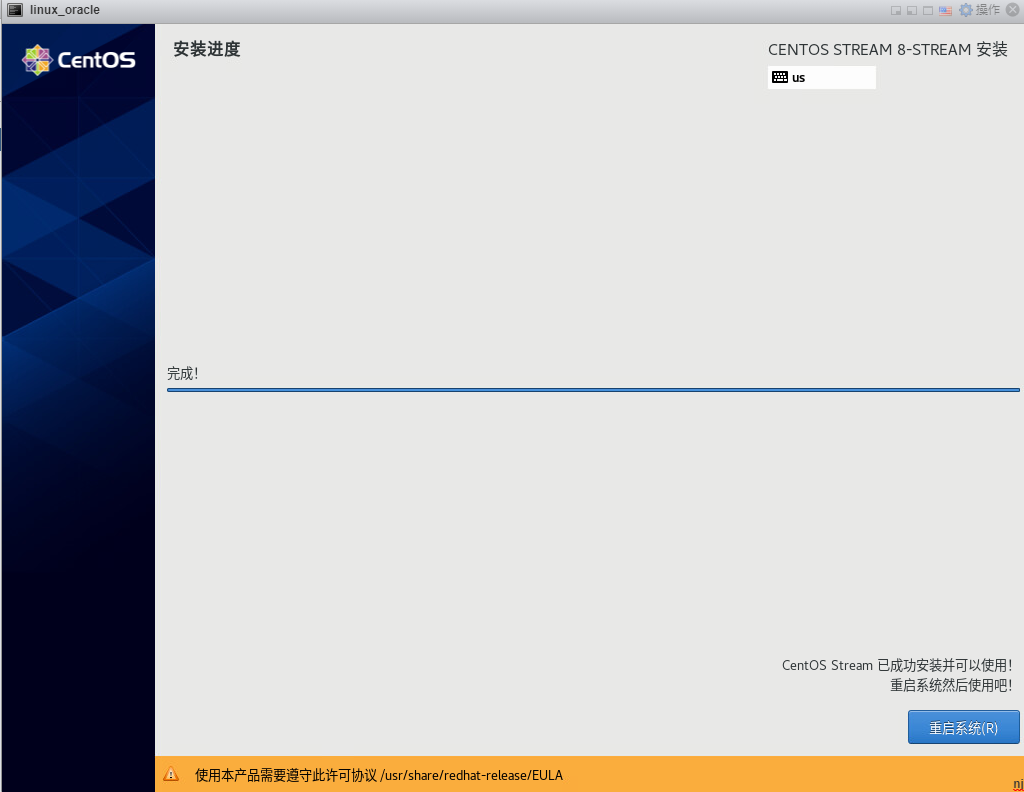This screenshot has height=792, width=1024.
Task: Click the CentOS Stream 已成功安装 success message
Action: (x=896, y=665)
